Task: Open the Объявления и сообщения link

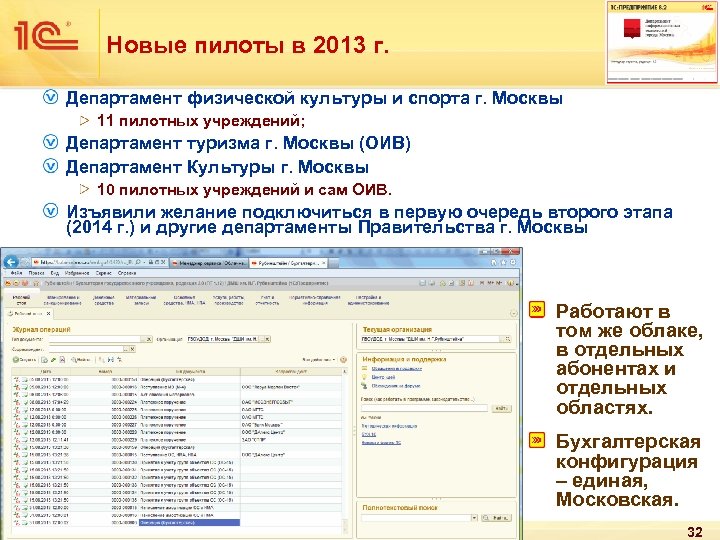Action: click(x=397, y=368)
